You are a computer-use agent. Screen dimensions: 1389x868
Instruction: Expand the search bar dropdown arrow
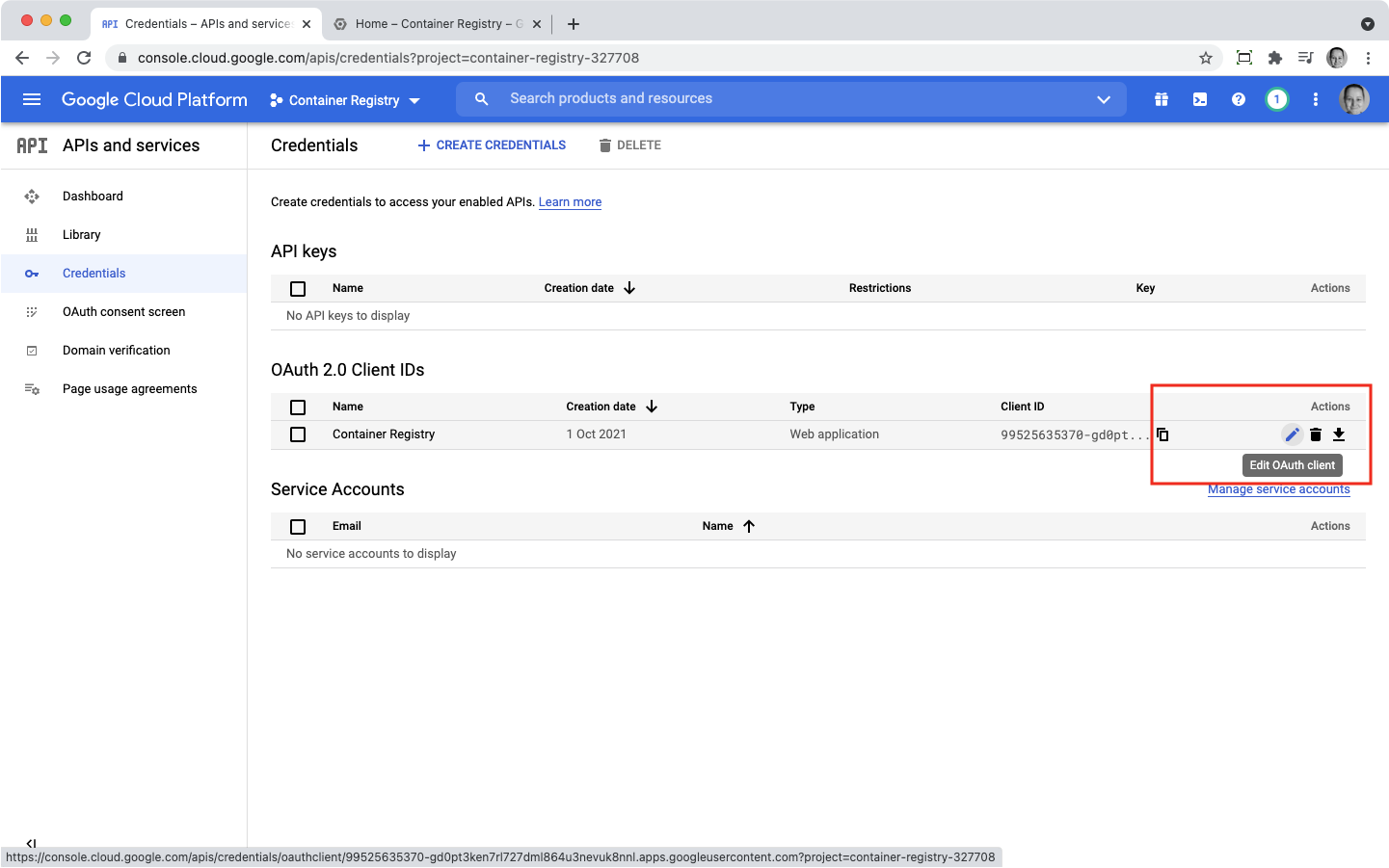tap(1104, 99)
